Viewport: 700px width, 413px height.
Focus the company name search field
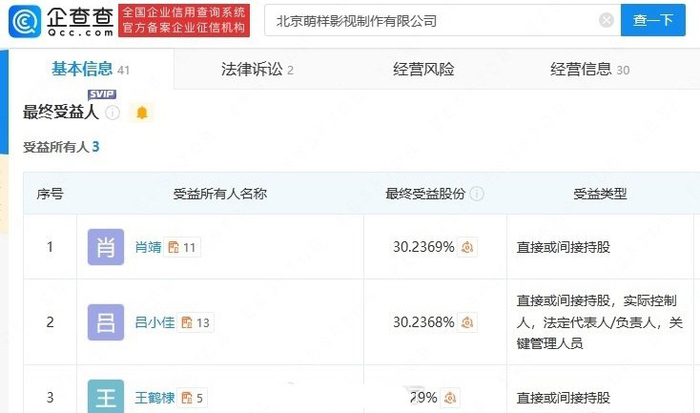[442, 20]
